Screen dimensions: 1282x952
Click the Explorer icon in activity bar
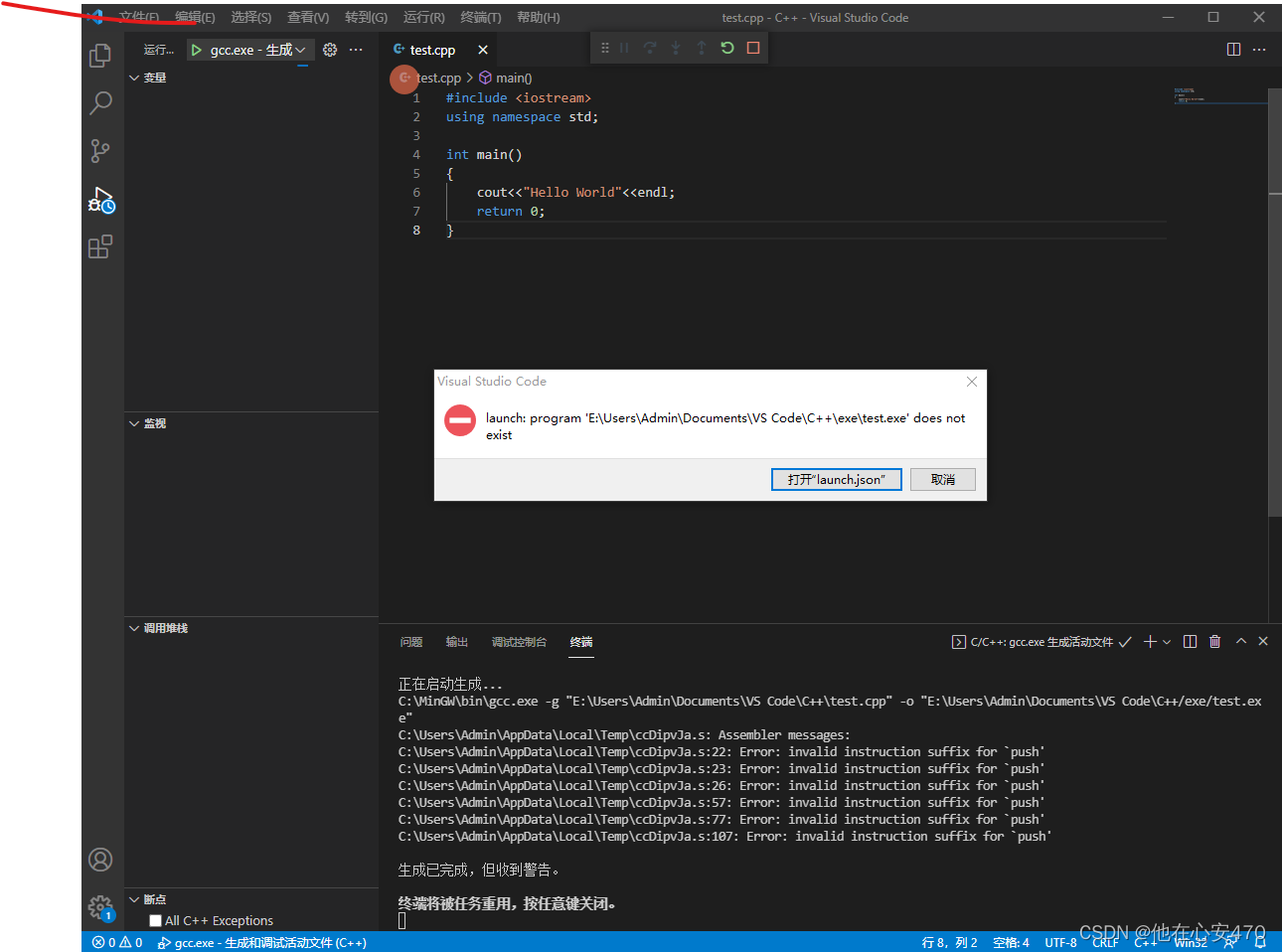pos(100,56)
